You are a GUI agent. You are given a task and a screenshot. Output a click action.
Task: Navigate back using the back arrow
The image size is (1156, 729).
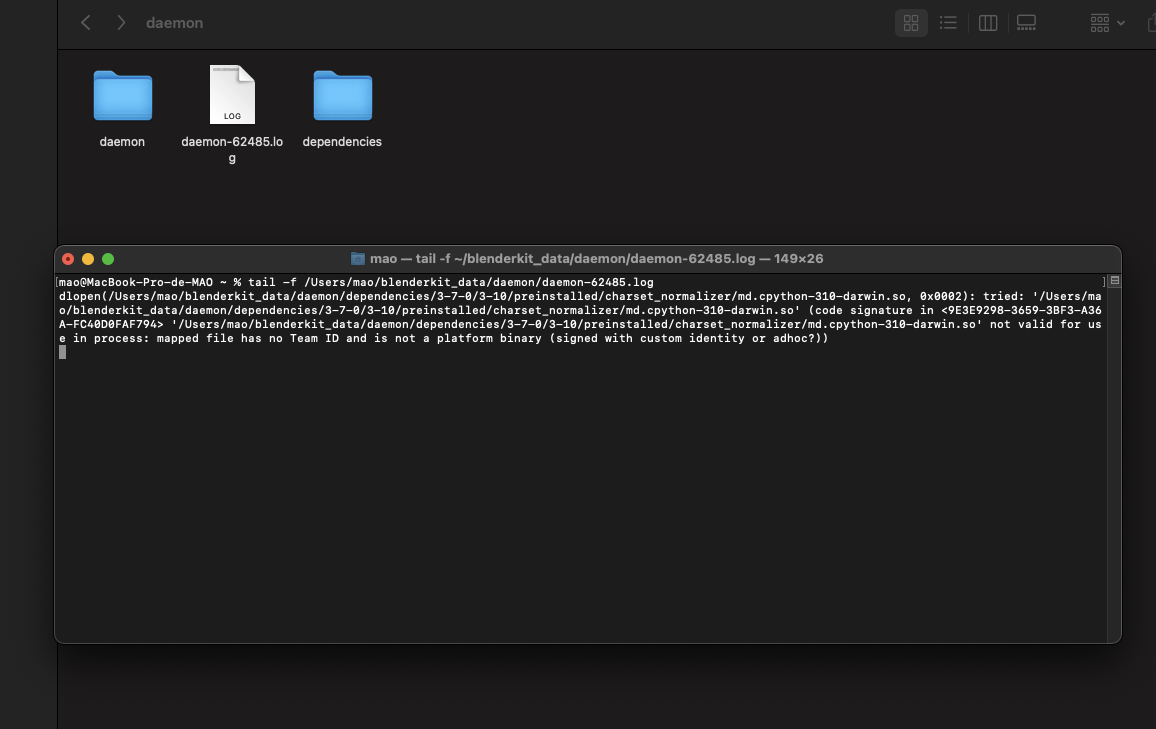tap(85, 22)
